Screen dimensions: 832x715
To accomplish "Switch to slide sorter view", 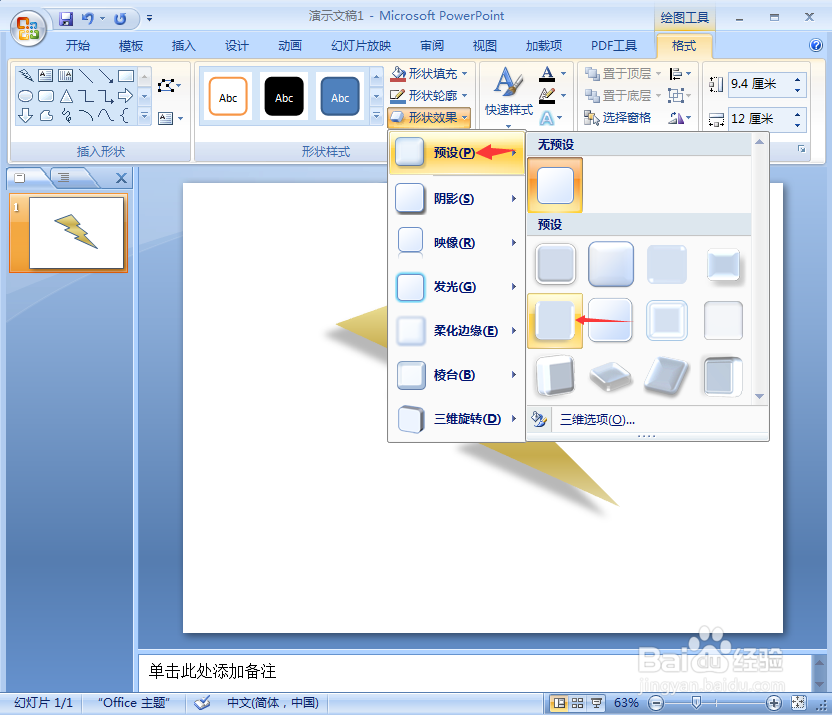I will 577,703.
